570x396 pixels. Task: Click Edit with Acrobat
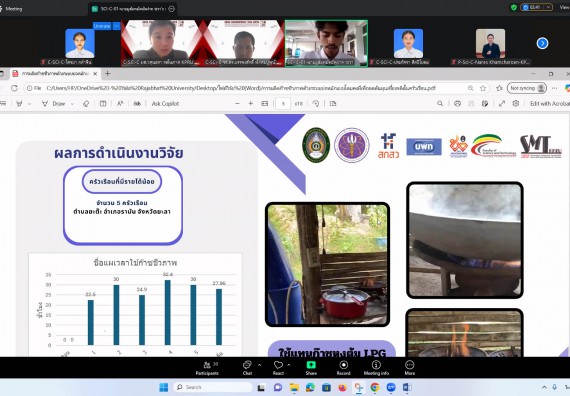550,104
